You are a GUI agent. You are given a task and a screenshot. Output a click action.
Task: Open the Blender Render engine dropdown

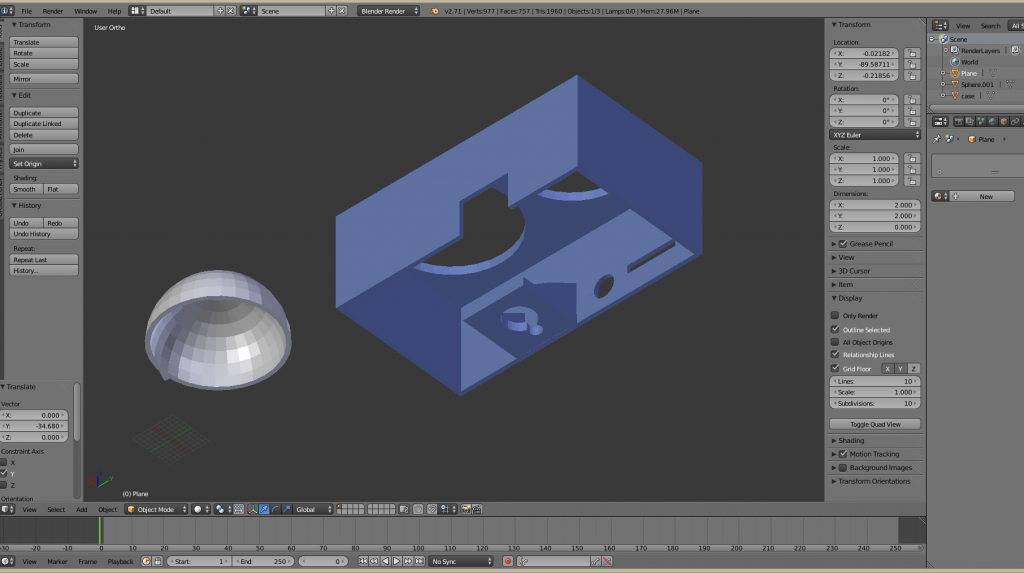[x=388, y=11]
